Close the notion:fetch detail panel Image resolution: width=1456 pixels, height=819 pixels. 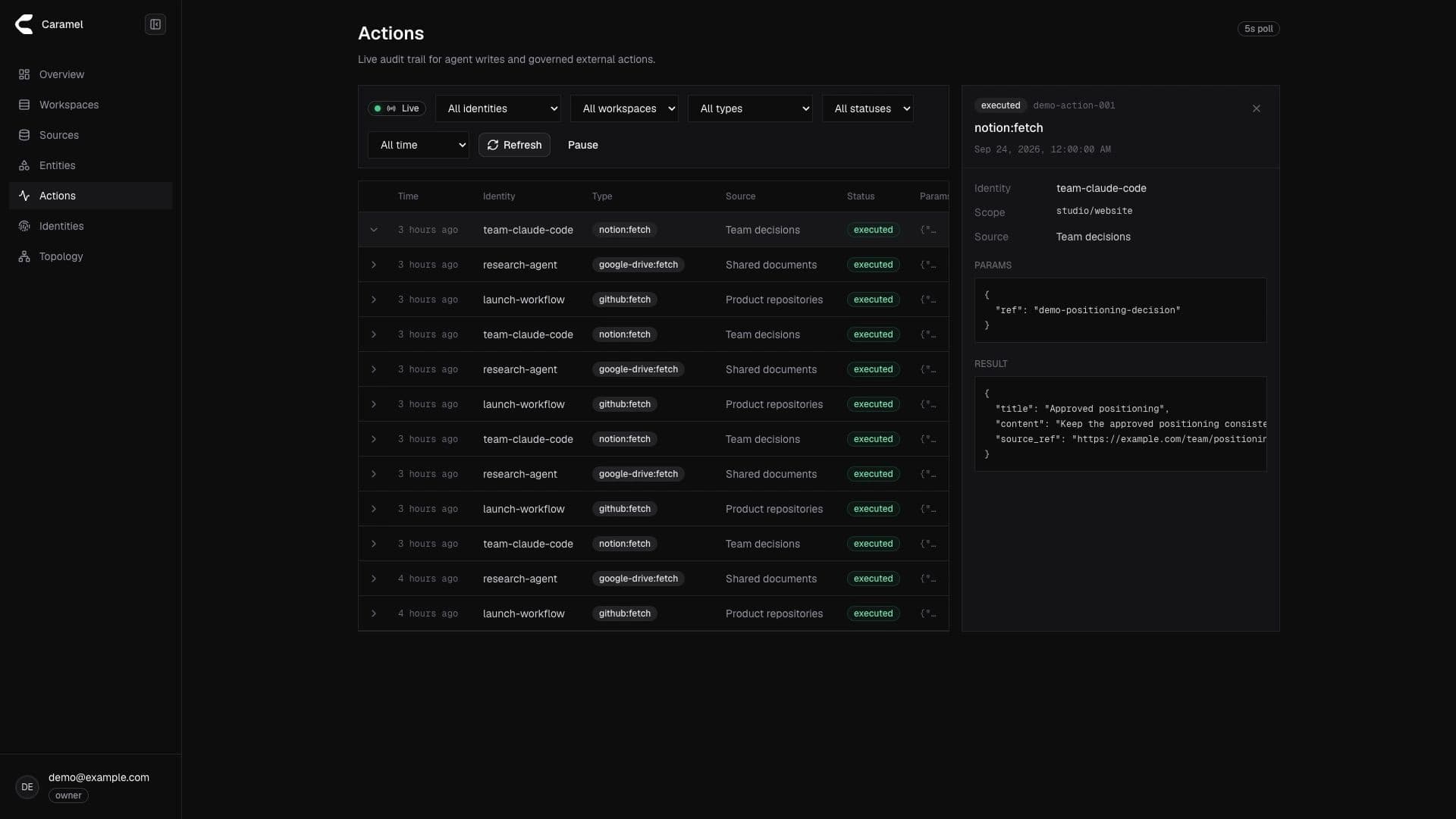point(1257,108)
